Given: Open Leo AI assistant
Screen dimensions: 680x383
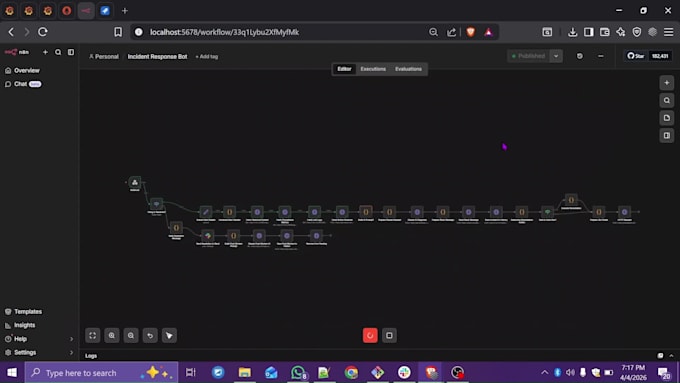Looking at the screenshot, I should [x=621, y=32].
